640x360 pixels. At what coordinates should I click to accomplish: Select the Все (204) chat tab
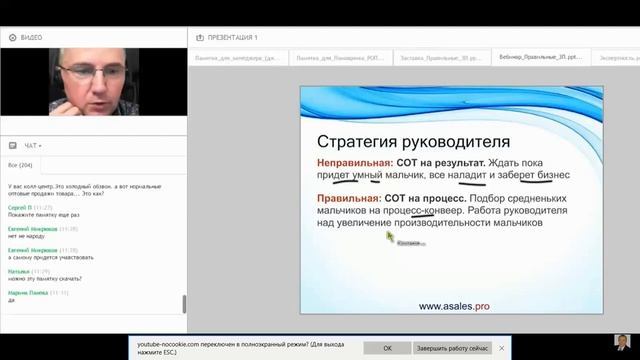[20, 165]
